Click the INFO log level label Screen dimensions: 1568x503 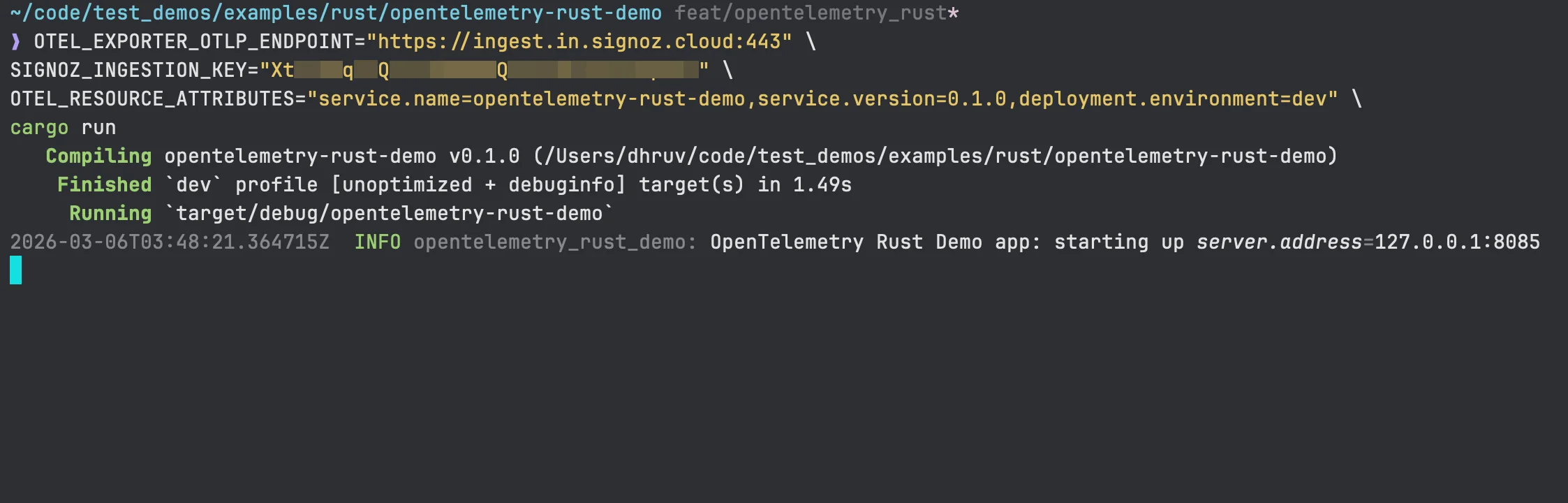click(377, 242)
